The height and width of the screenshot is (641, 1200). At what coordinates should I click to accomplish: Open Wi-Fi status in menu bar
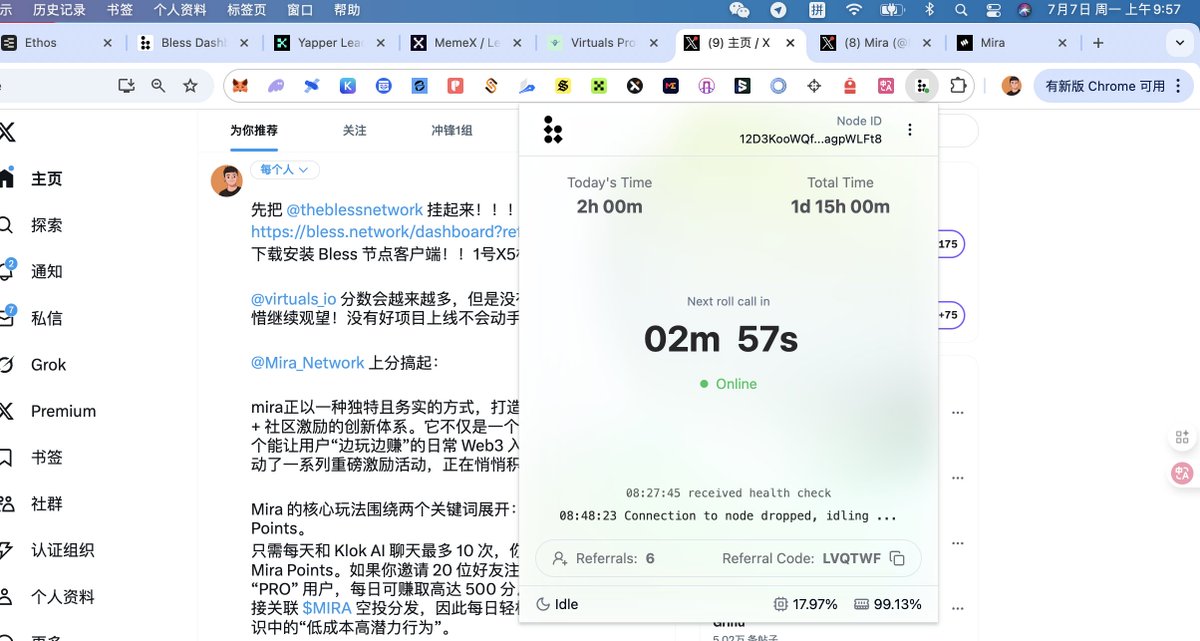click(853, 10)
